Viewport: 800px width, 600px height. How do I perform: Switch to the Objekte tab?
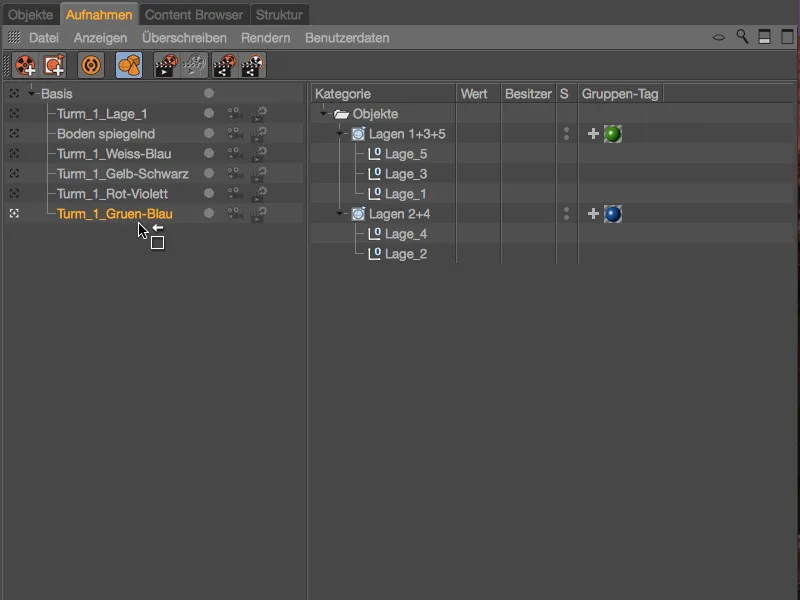point(31,15)
